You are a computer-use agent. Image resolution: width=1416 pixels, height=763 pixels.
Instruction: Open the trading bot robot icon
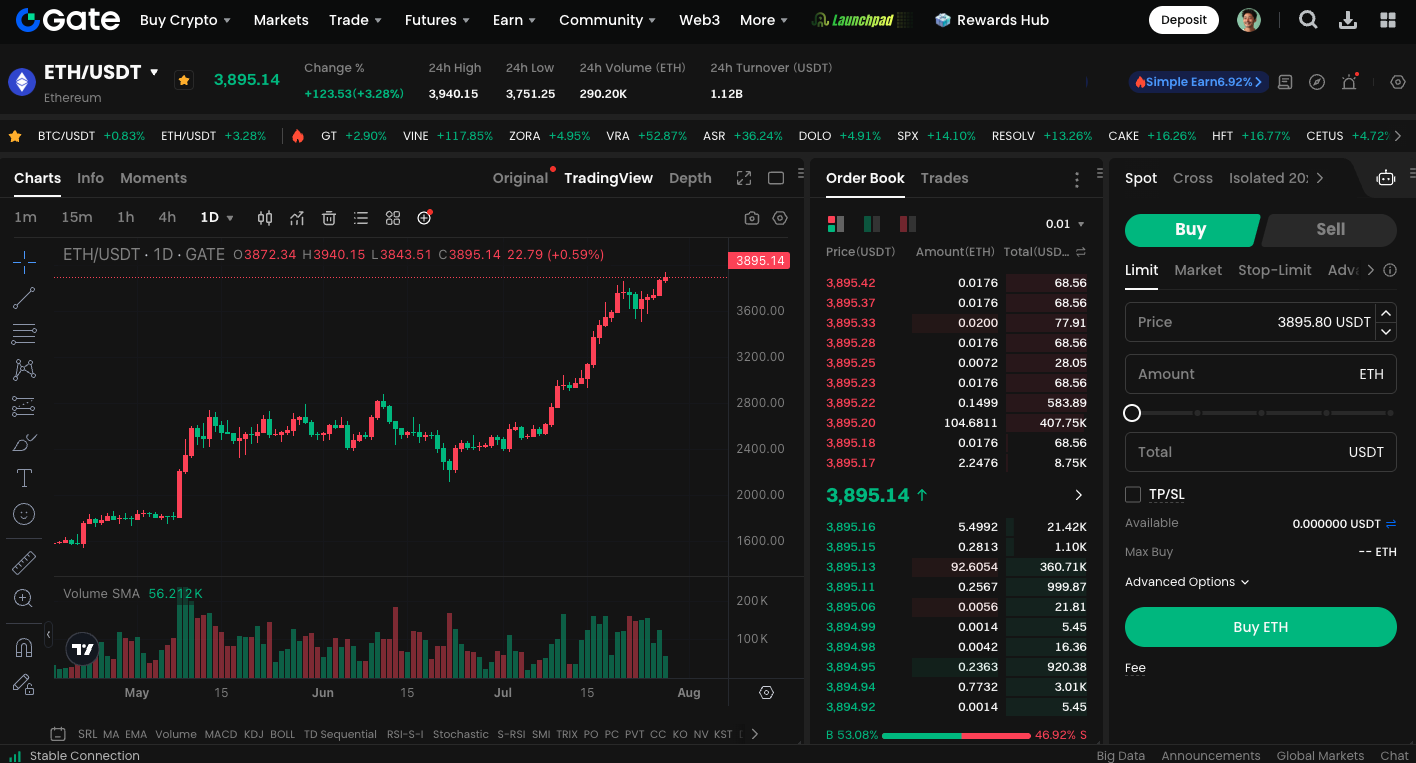[1386, 178]
